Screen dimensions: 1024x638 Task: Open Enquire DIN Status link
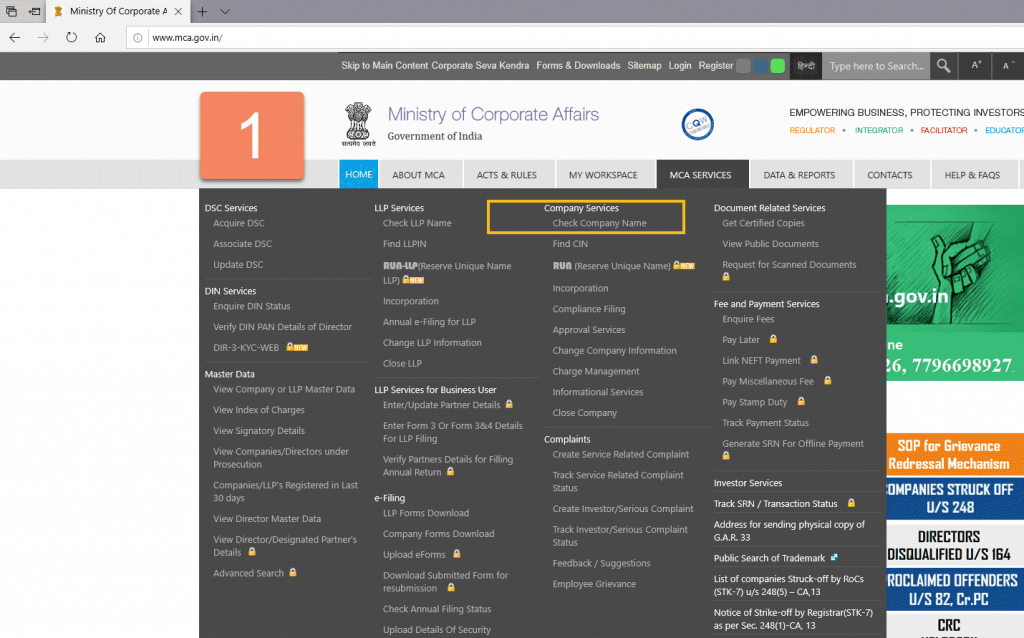pyautogui.click(x=251, y=306)
